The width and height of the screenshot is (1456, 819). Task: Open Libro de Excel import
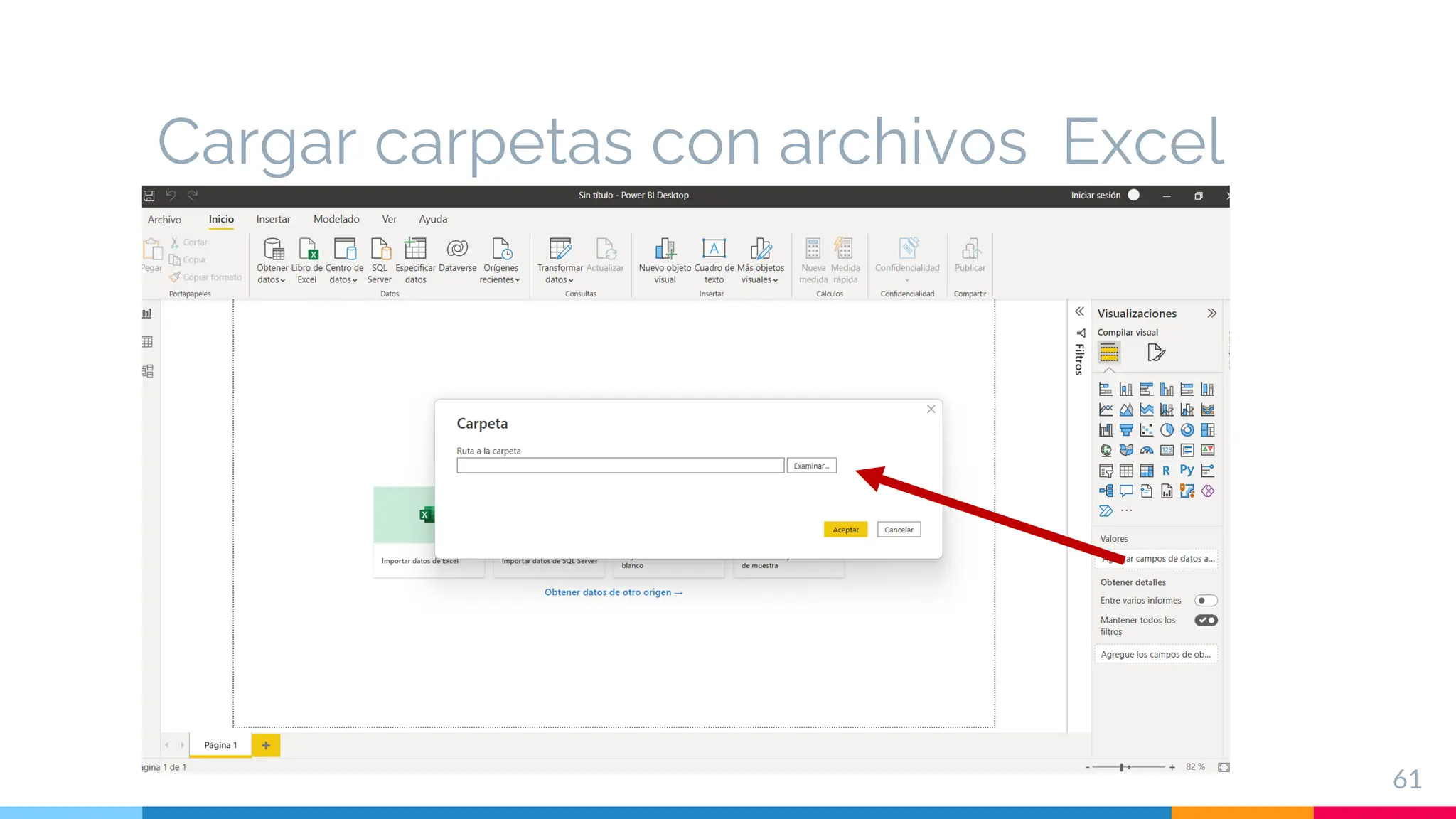307,260
